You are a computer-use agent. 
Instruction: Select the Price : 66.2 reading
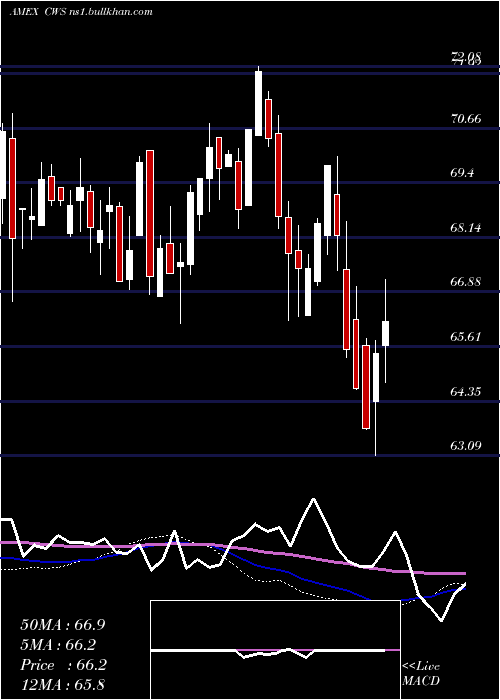pos(63,665)
